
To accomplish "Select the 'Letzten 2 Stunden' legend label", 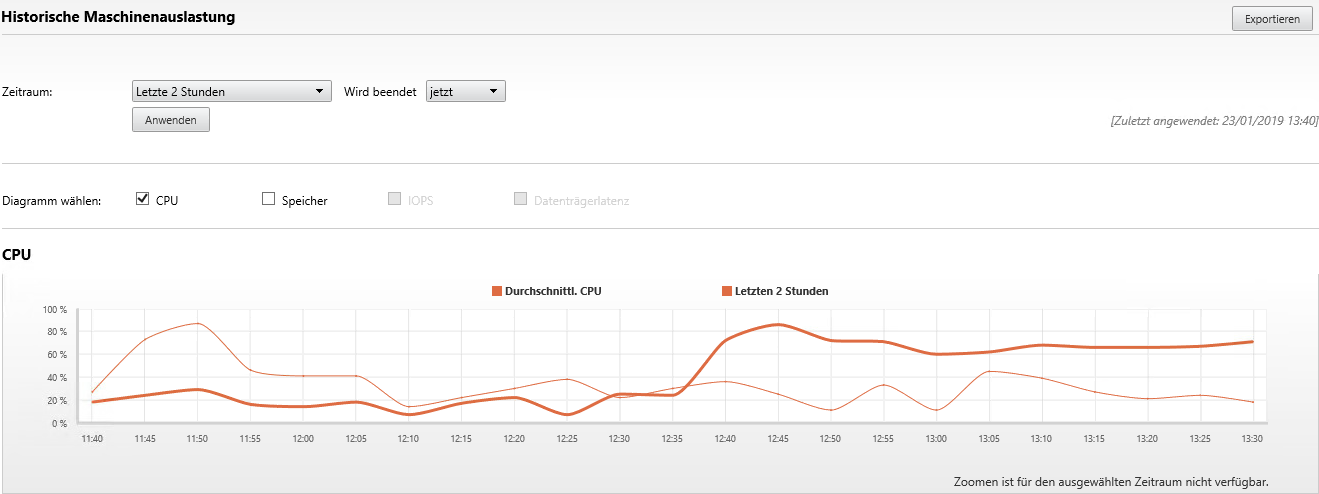I will 781,291.
